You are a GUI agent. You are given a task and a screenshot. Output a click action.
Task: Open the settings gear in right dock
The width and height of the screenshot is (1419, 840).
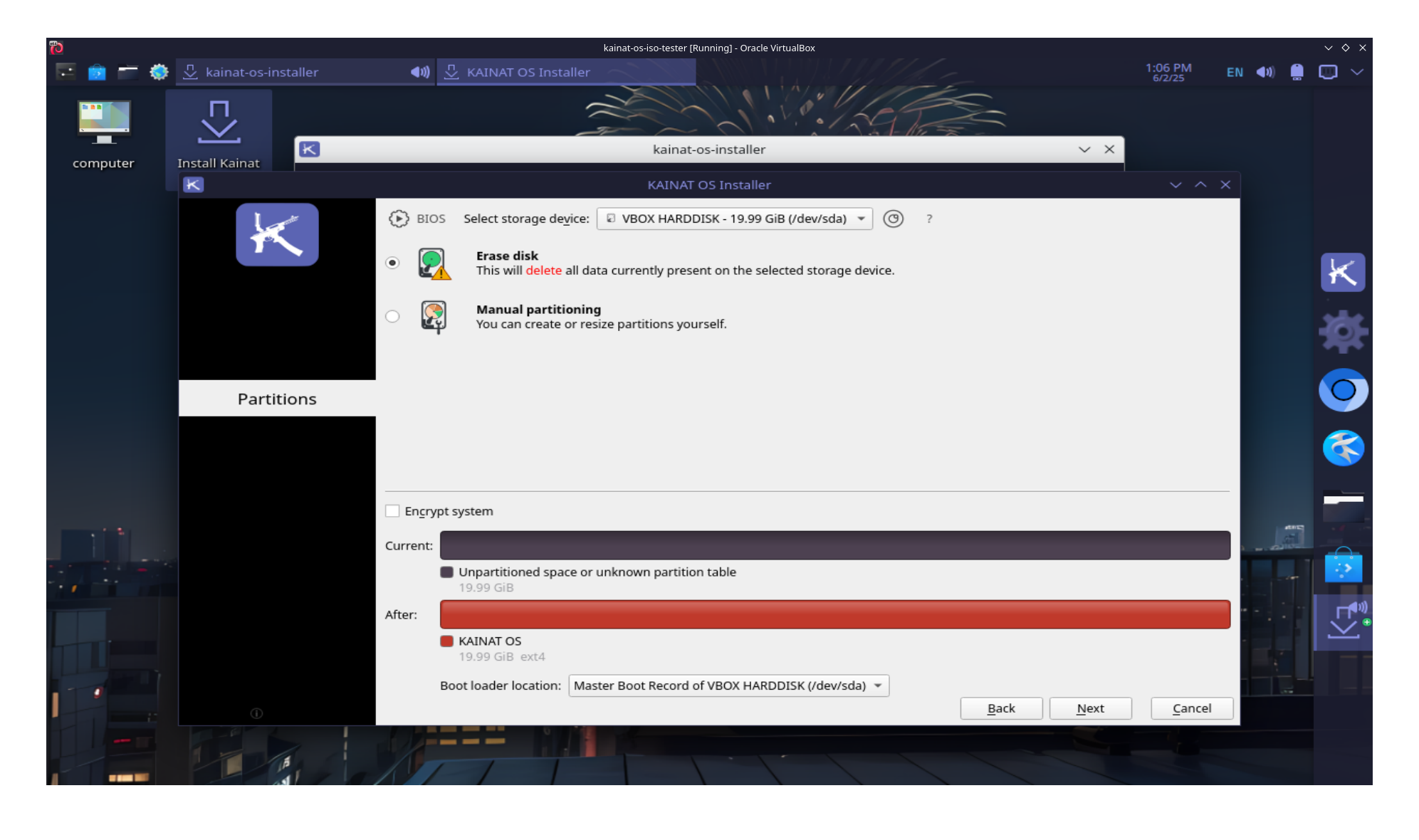click(1343, 332)
